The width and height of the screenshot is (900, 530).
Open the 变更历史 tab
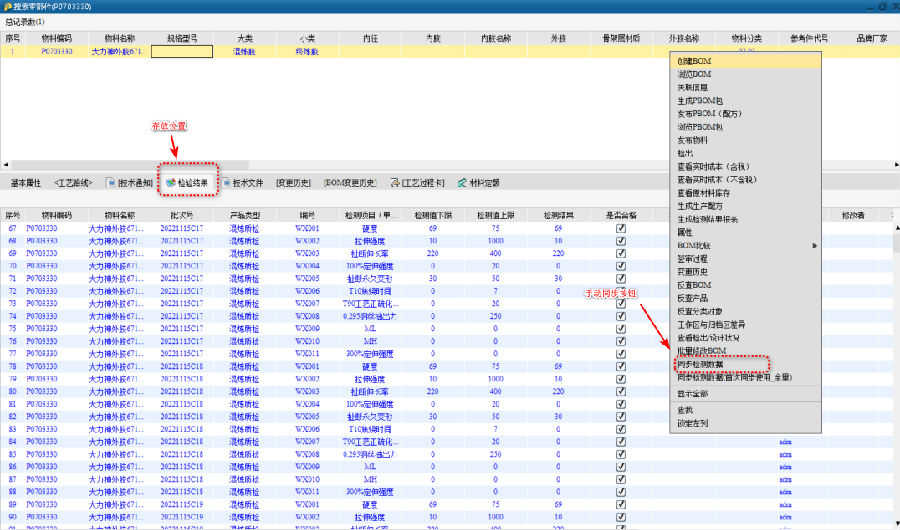click(x=294, y=183)
